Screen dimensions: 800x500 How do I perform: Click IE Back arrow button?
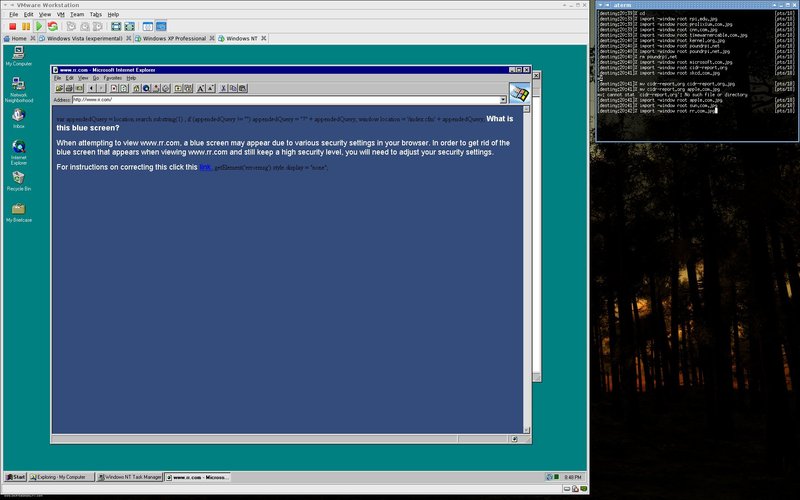point(91,88)
